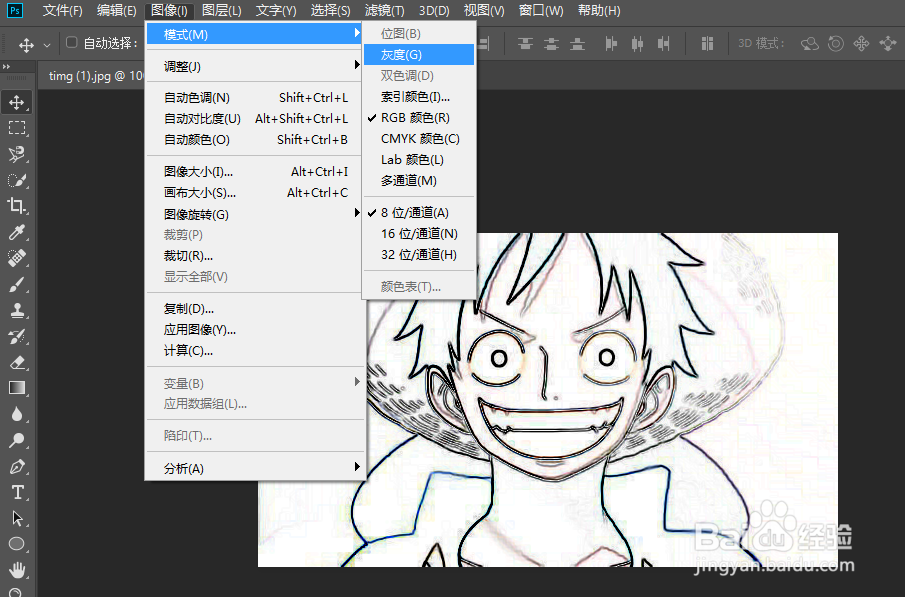Click align top edges icon in options bar
This screenshot has height=597, width=905.
[x=525, y=43]
